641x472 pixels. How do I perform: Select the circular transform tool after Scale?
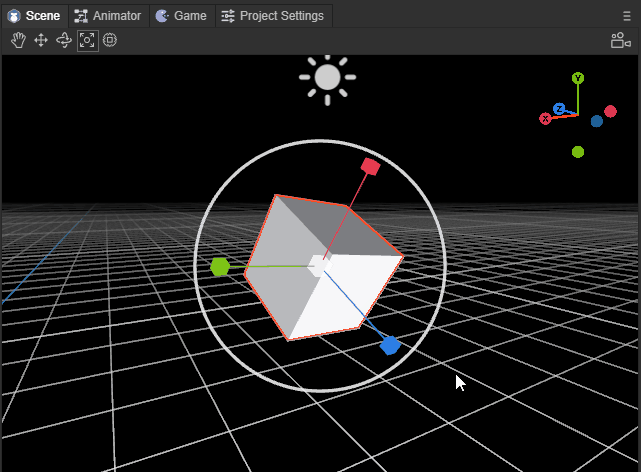(x=110, y=40)
